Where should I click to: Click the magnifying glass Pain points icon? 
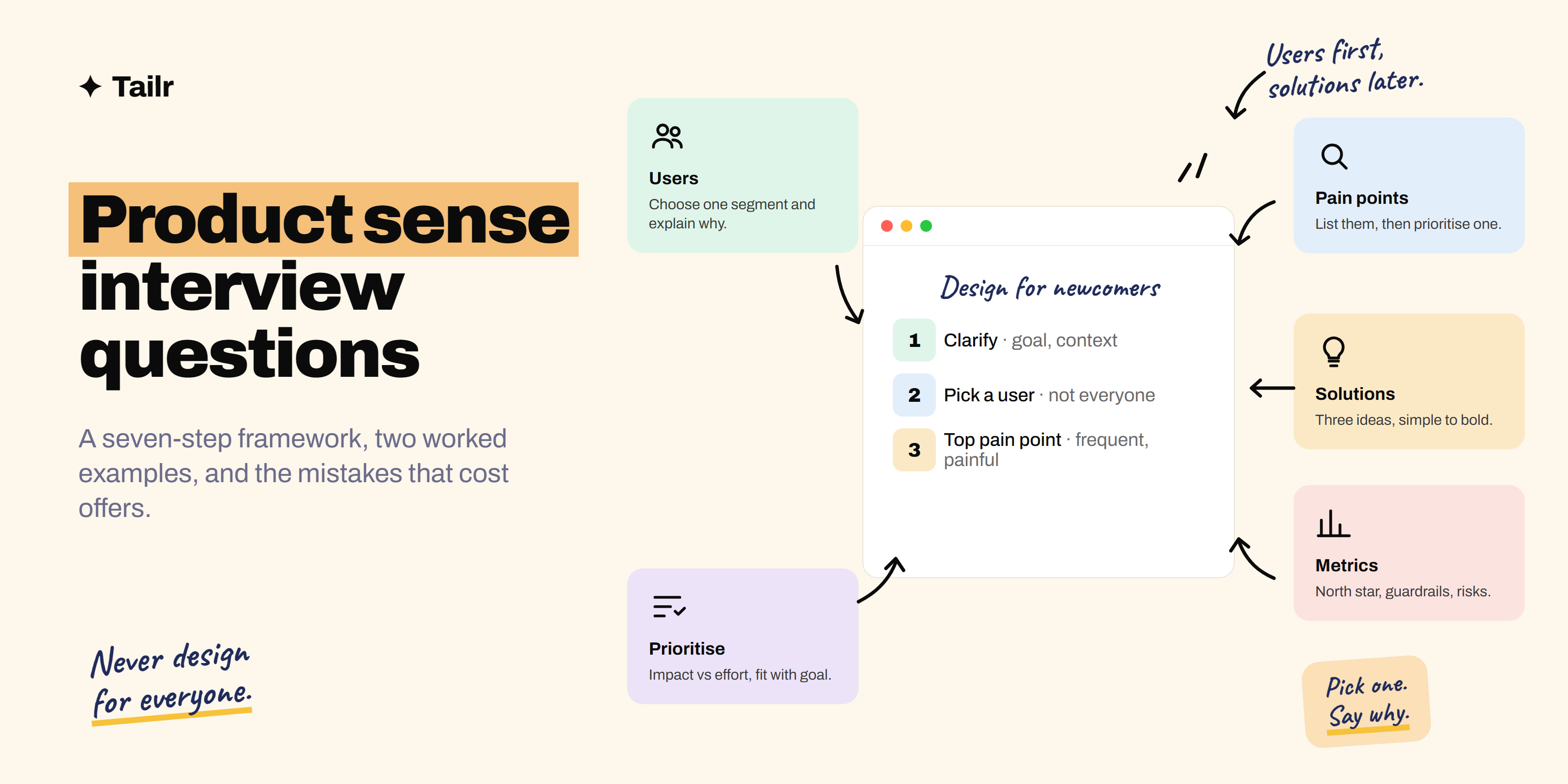click(1334, 156)
